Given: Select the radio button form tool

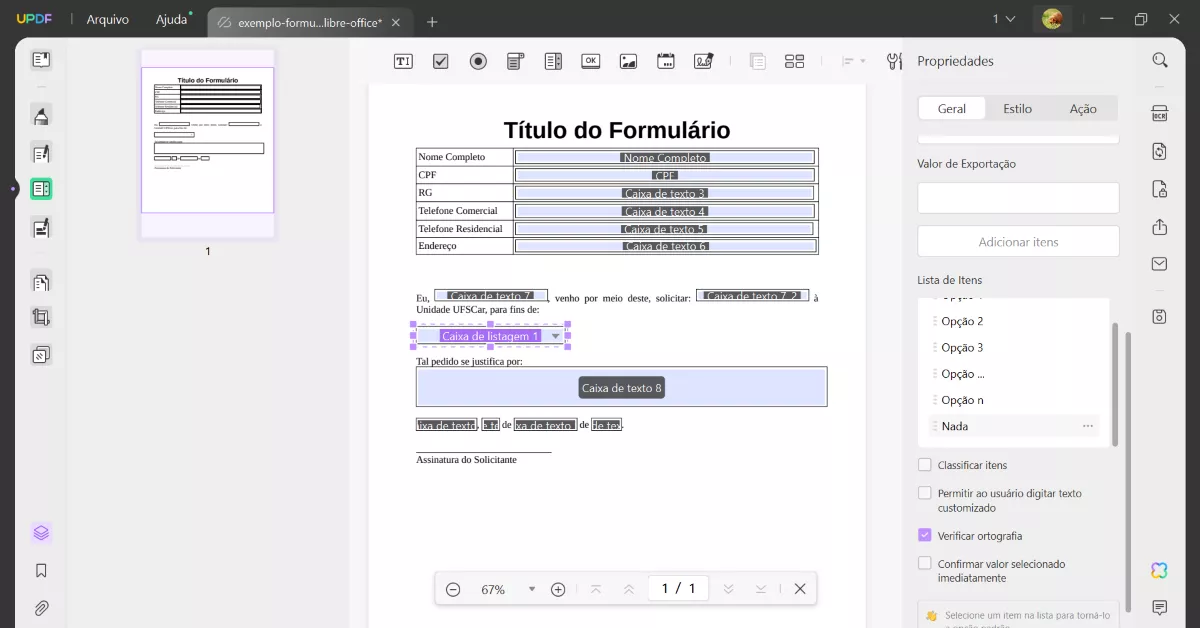Looking at the screenshot, I should click(478, 61).
